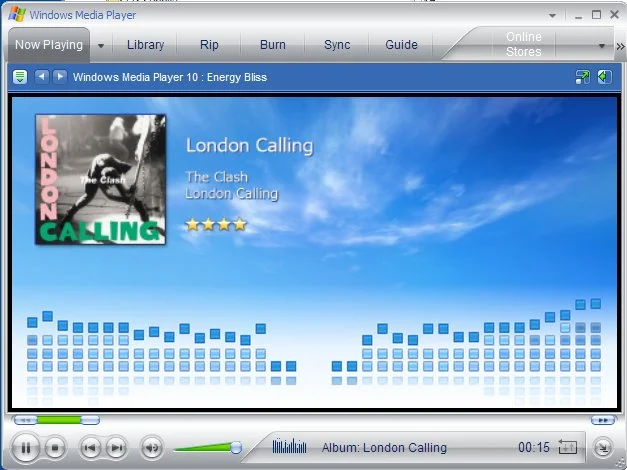Select the next visualization arrow
This screenshot has height=470, width=627.
[x=60, y=76]
